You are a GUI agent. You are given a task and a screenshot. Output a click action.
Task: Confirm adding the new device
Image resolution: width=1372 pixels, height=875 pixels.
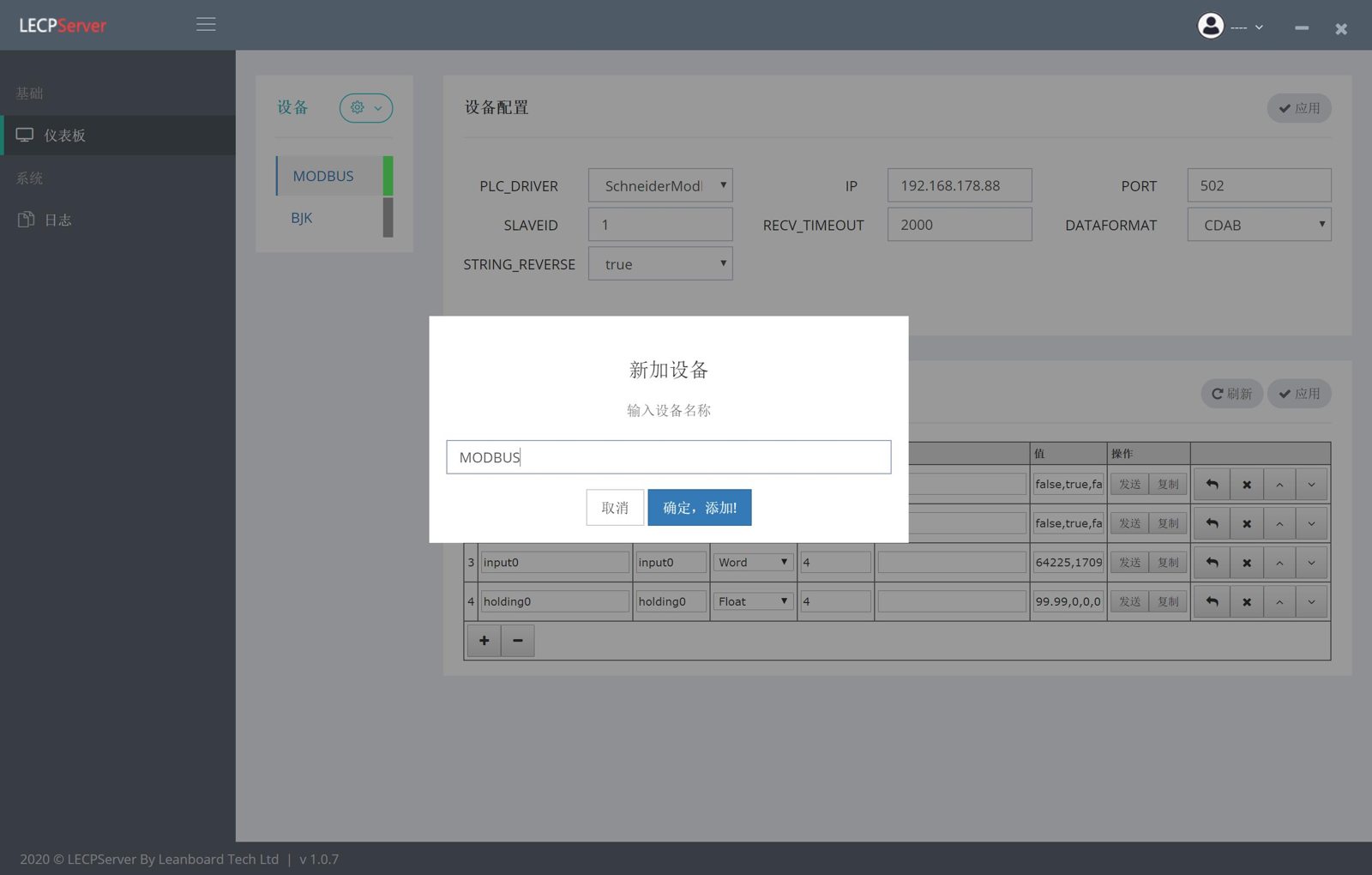click(700, 508)
